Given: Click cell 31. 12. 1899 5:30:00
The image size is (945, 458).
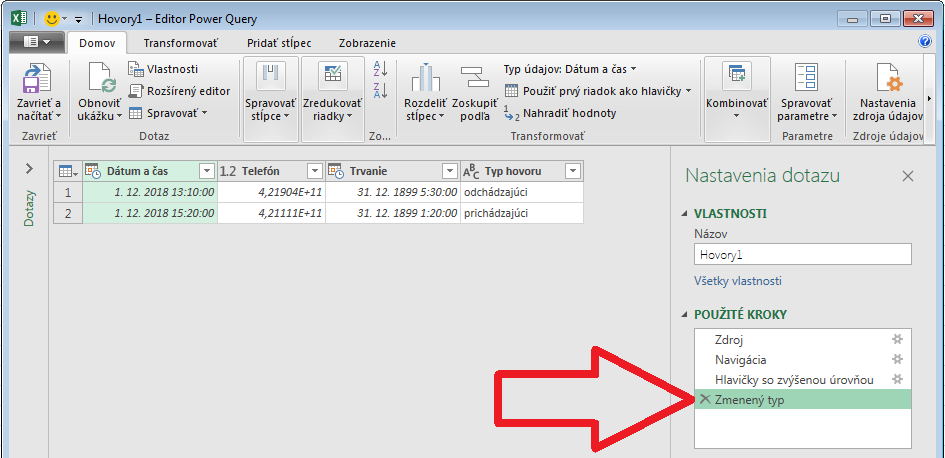Looking at the screenshot, I should coord(393,193).
